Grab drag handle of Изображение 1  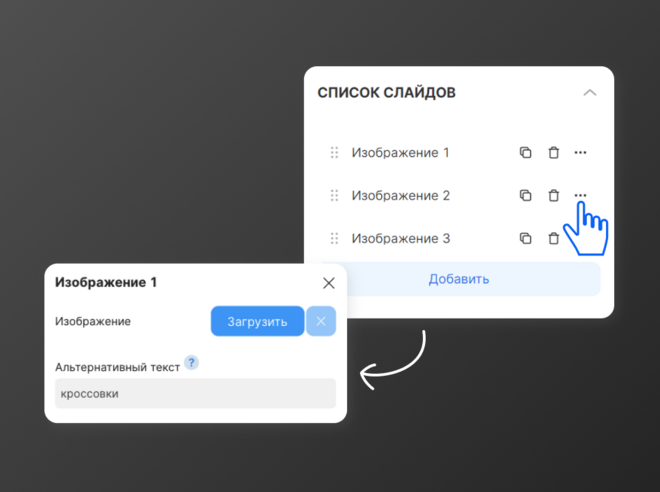334,152
